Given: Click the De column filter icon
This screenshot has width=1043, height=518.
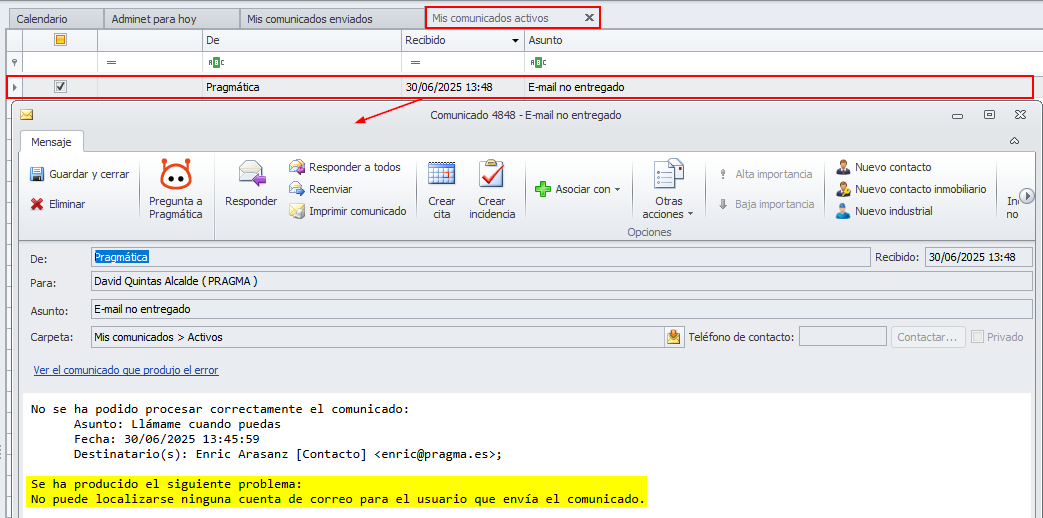Looking at the screenshot, I should [216, 63].
